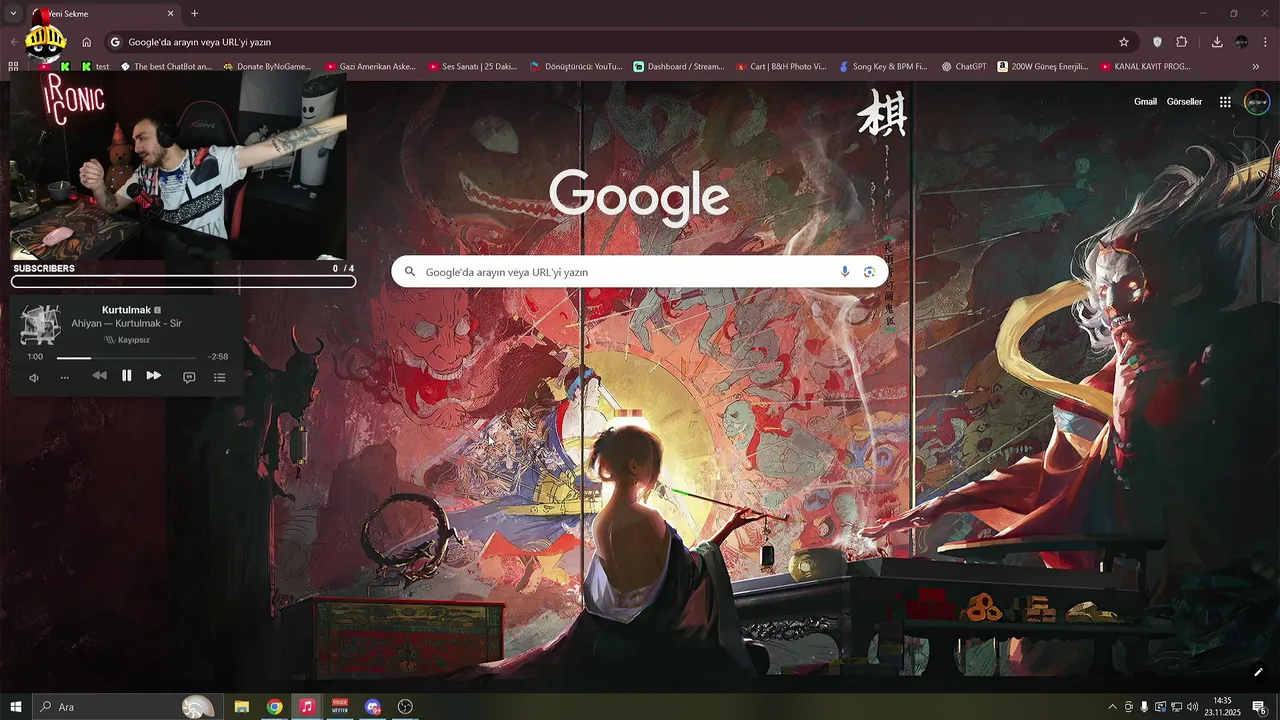Screen dimensions: 1280x720
Task: Mute the music player volume
Action: pos(34,377)
